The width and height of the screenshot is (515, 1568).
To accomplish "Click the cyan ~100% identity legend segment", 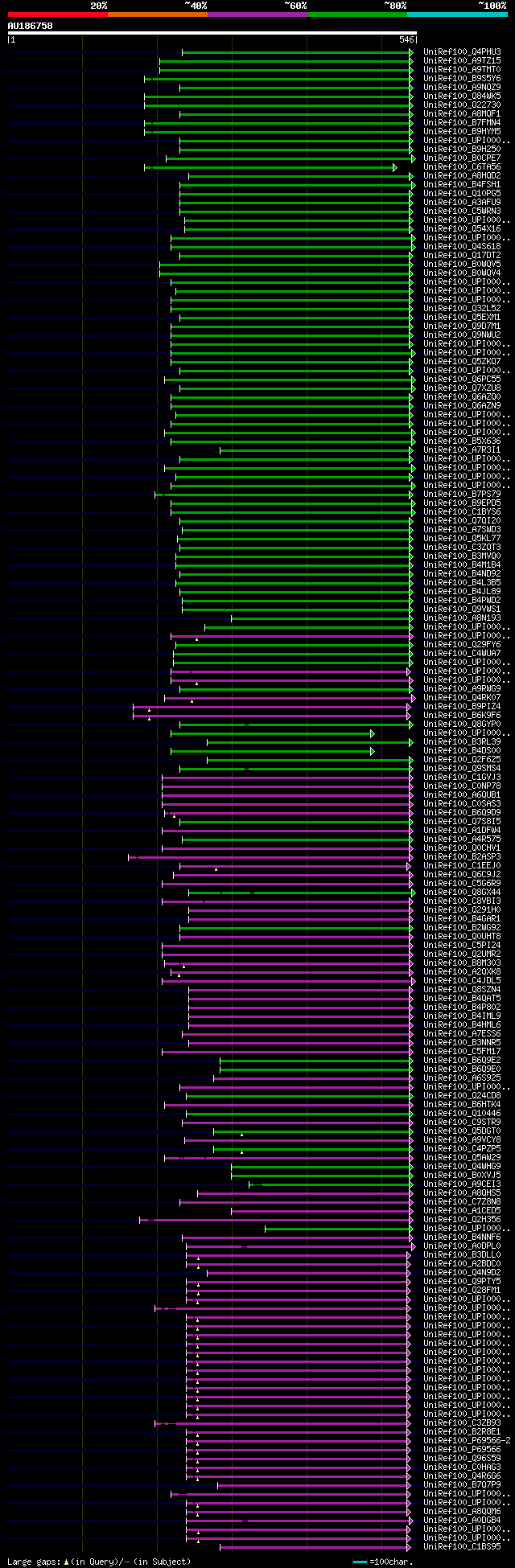I will pyautogui.click(x=457, y=14).
